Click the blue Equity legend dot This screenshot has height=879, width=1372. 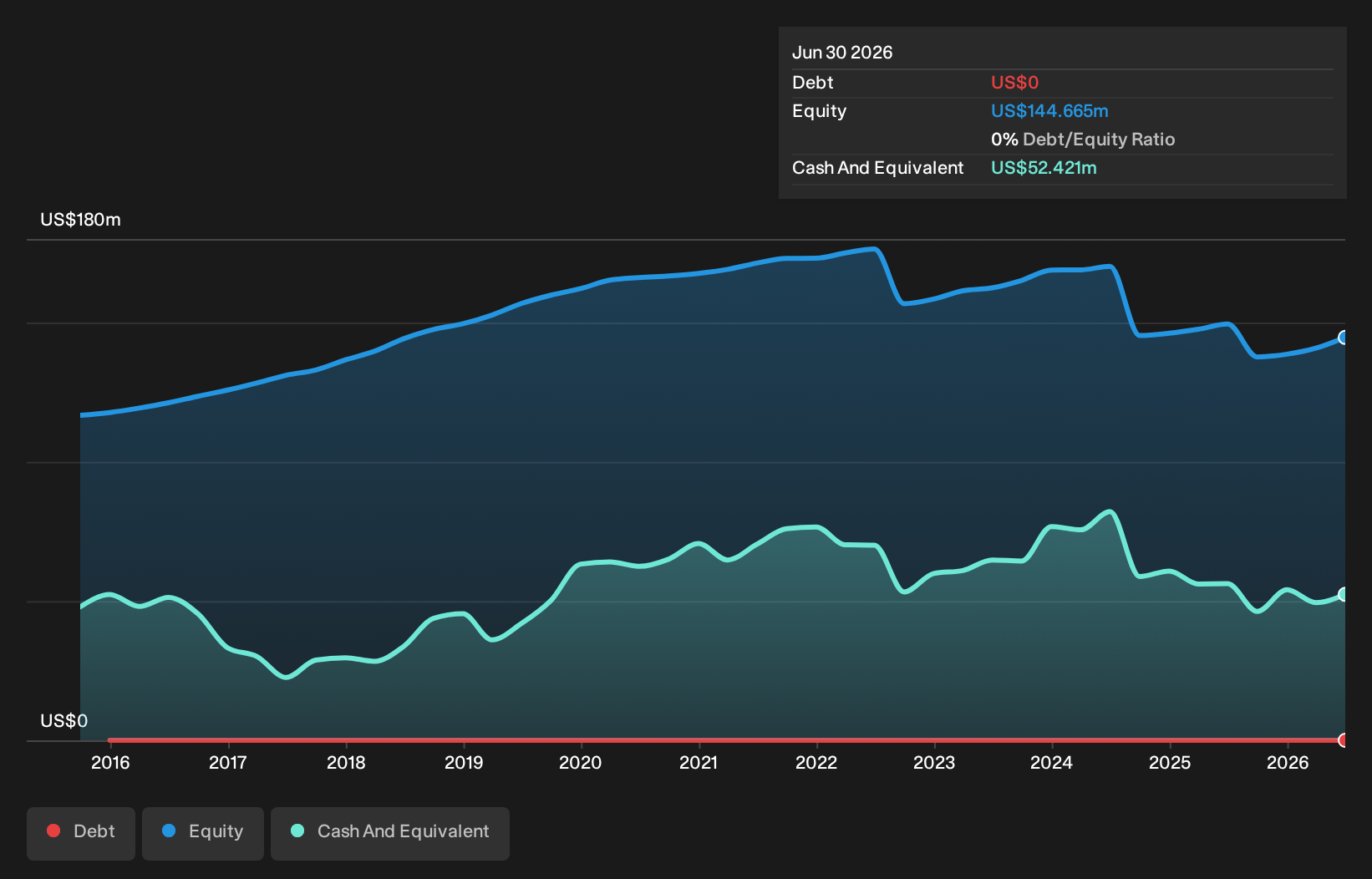tap(169, 831)
